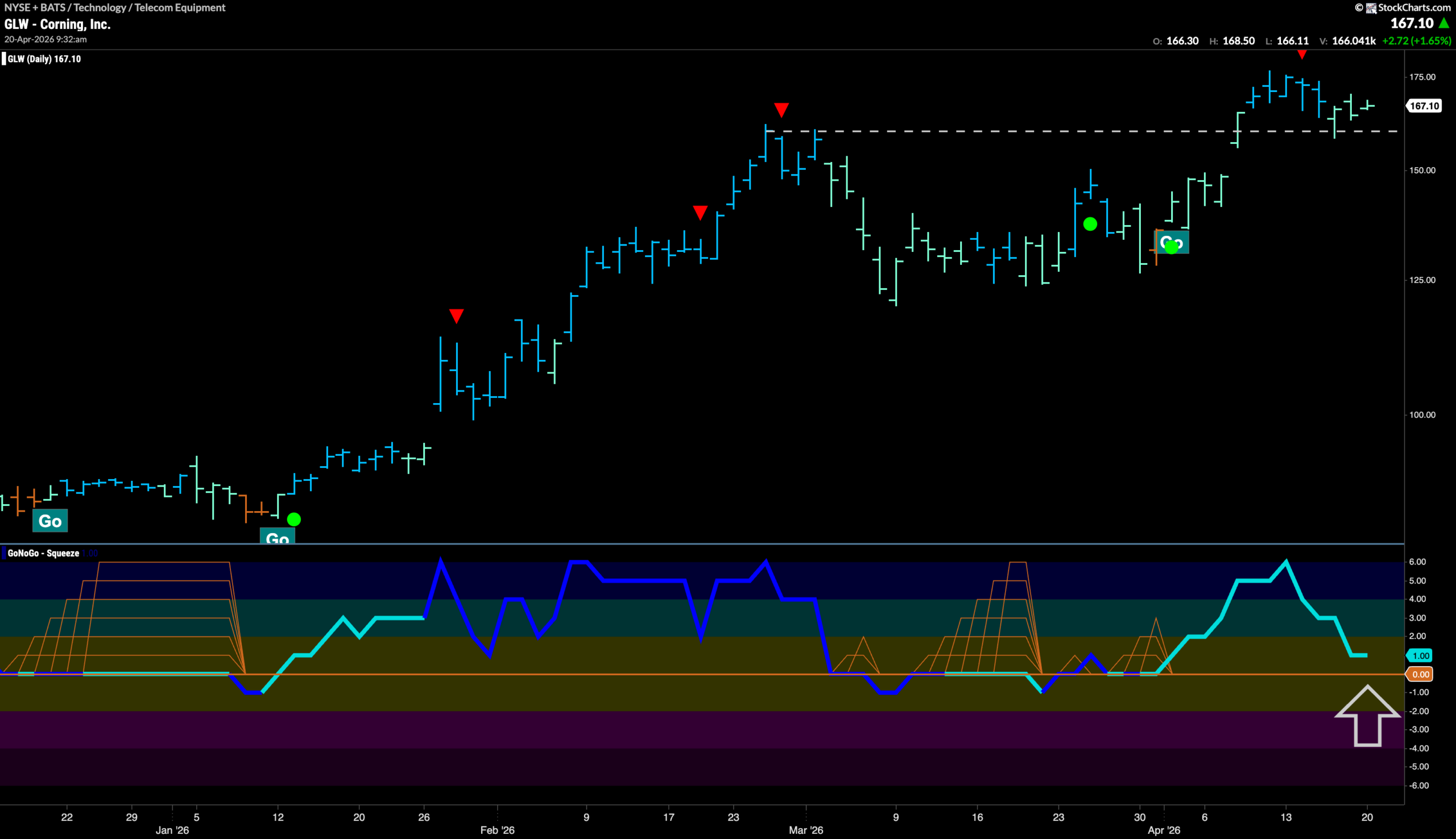1456x839 pixels.
Task: Click the -5.00 oscillator axis label
Action: point(1419,767)
